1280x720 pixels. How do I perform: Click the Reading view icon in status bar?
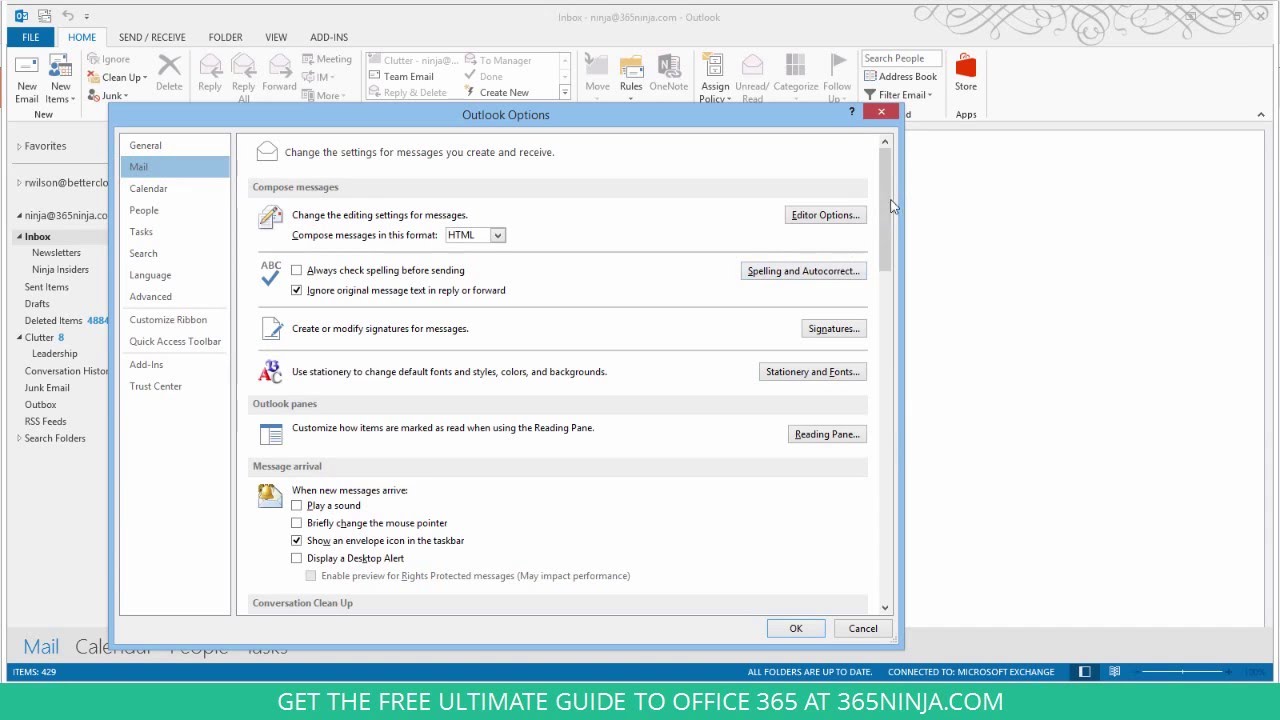(x=1114, y=672)
